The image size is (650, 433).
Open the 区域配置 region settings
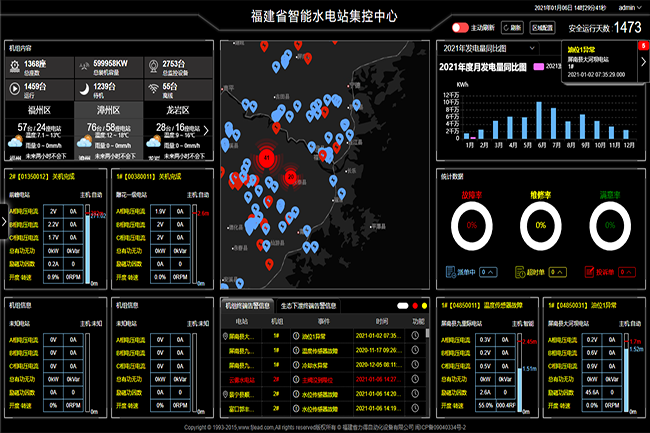[541, 28]
